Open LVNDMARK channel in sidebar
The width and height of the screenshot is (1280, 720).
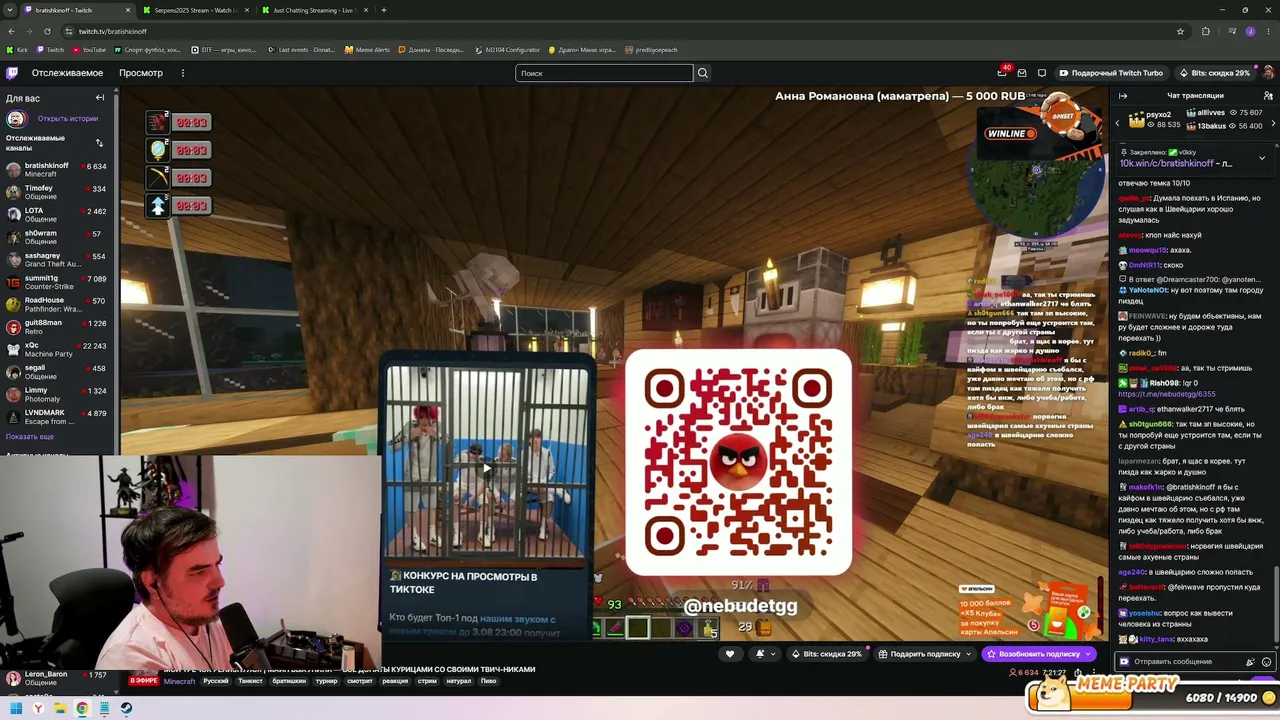tap(56, 417)
